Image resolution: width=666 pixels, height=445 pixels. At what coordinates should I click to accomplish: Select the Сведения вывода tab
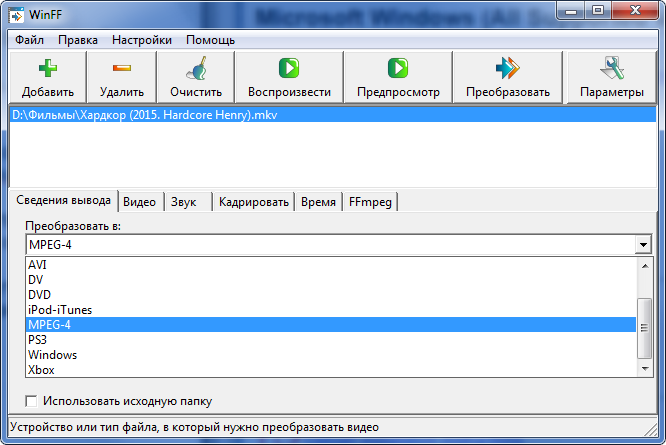[x=63, y=200]
